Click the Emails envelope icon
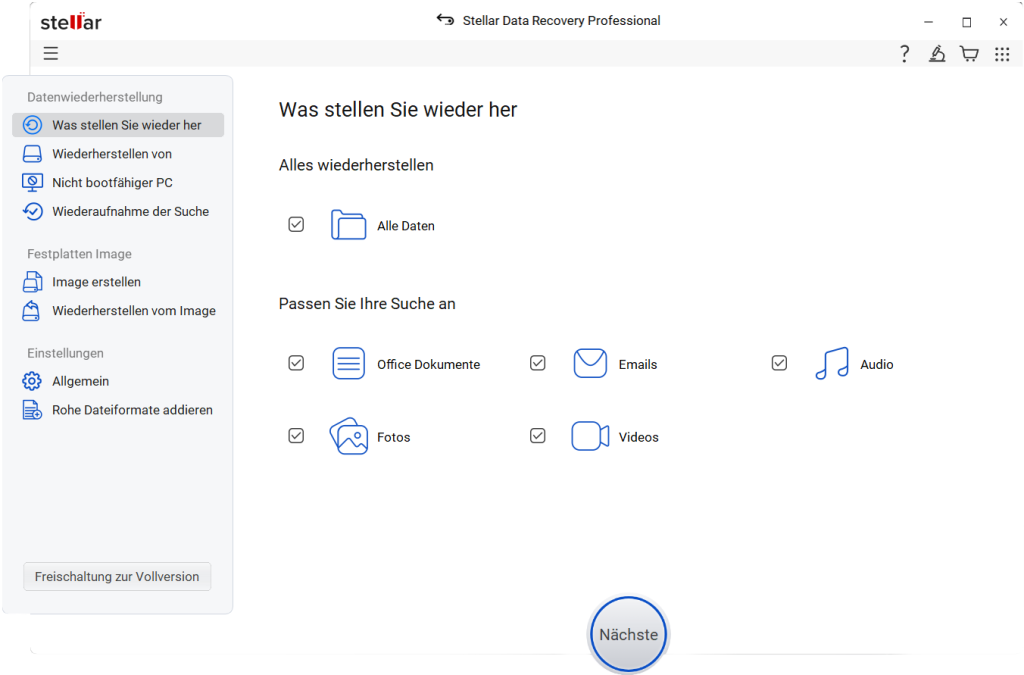This screenshot has height=675, width=1024. point(590,364)
